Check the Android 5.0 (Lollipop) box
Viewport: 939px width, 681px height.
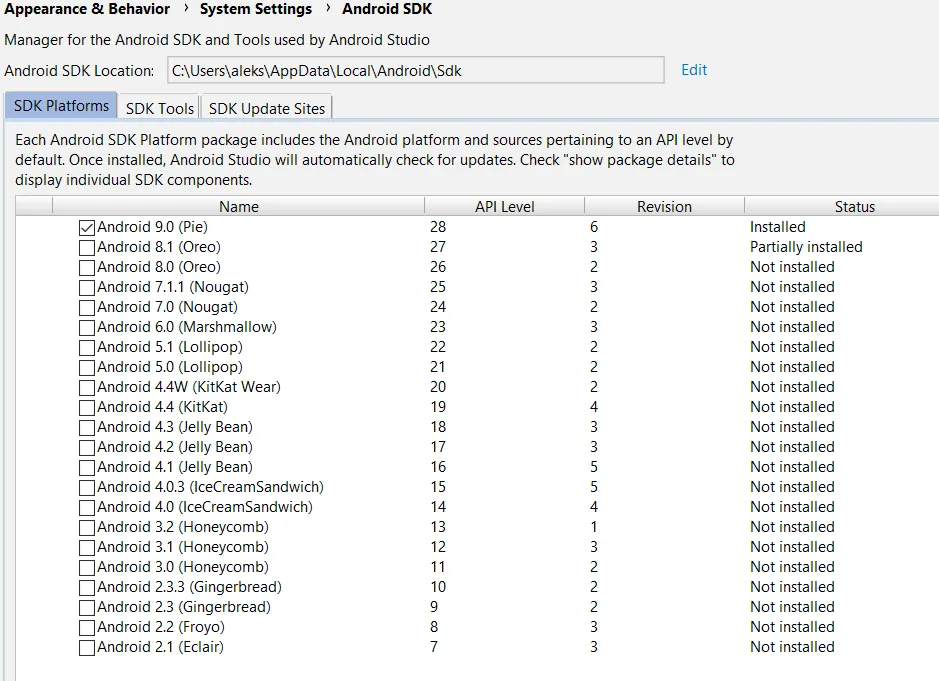87,367
